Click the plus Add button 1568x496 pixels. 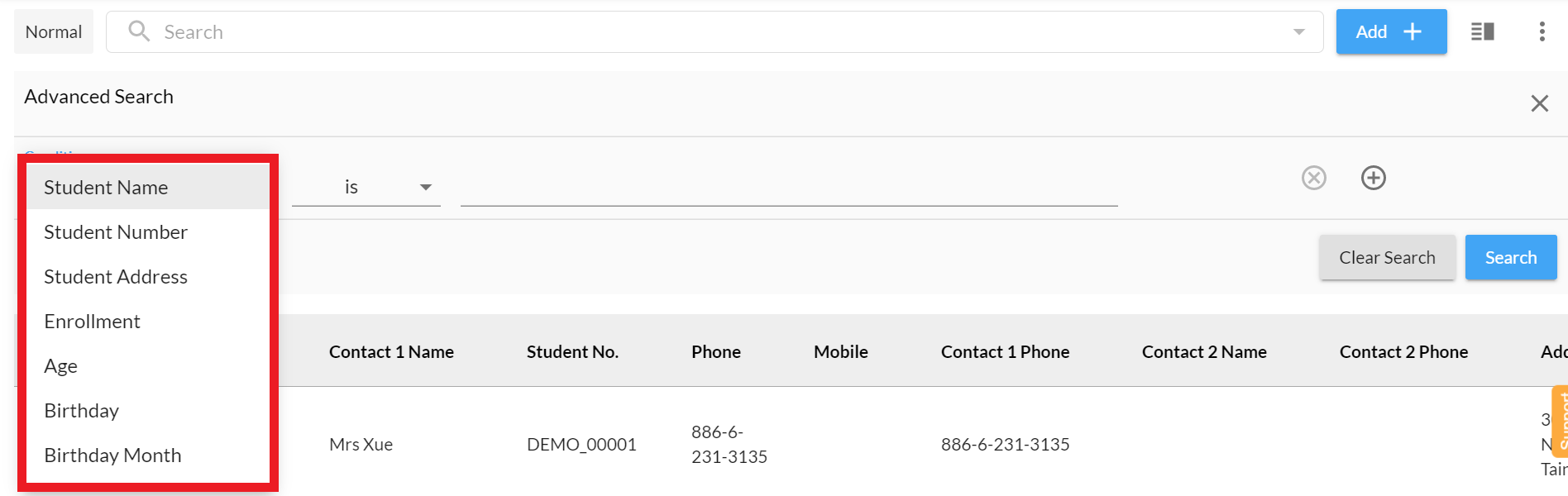(1391, 31)
